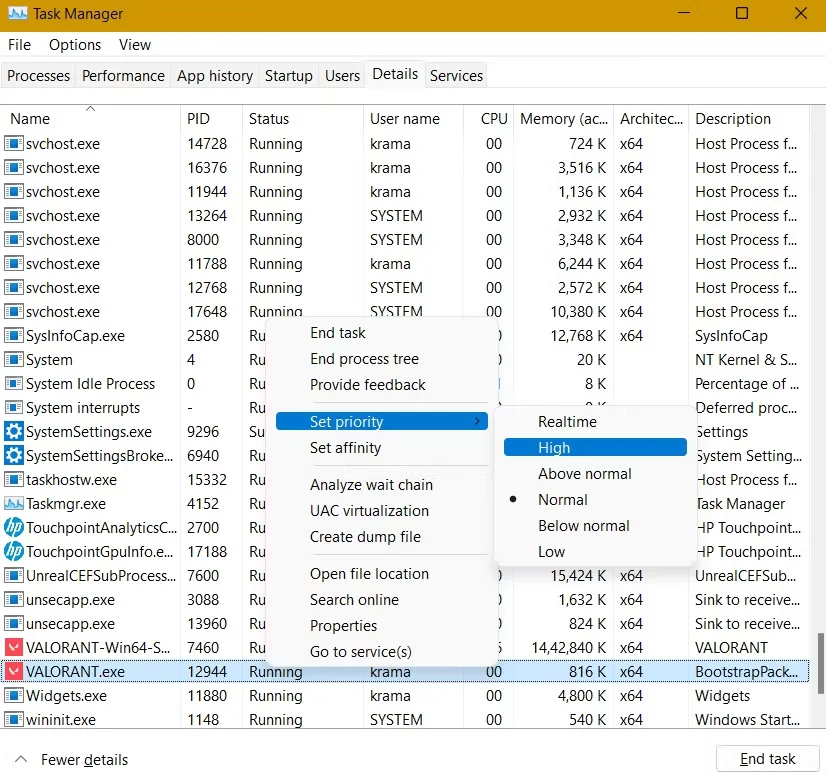Click the VALORANT.exe red process icon
826x778 pixels.
point(14,672)
